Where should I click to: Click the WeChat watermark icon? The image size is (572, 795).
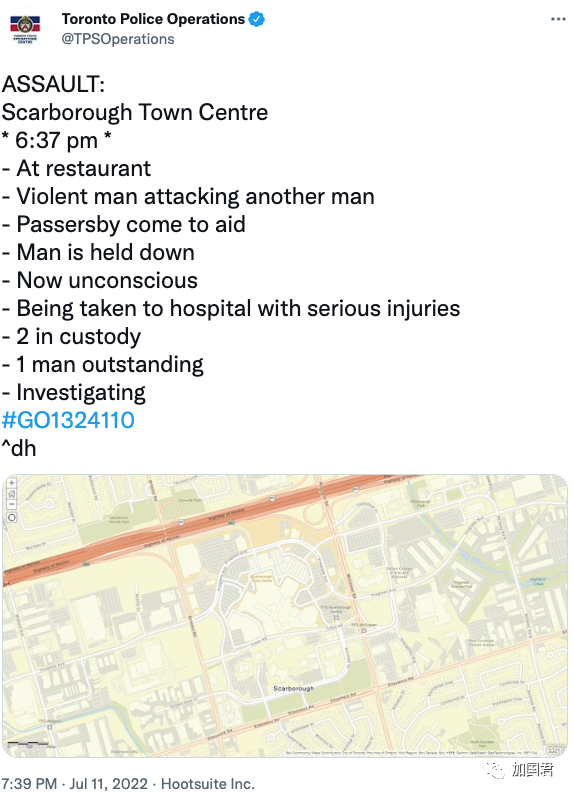point(493,770)
